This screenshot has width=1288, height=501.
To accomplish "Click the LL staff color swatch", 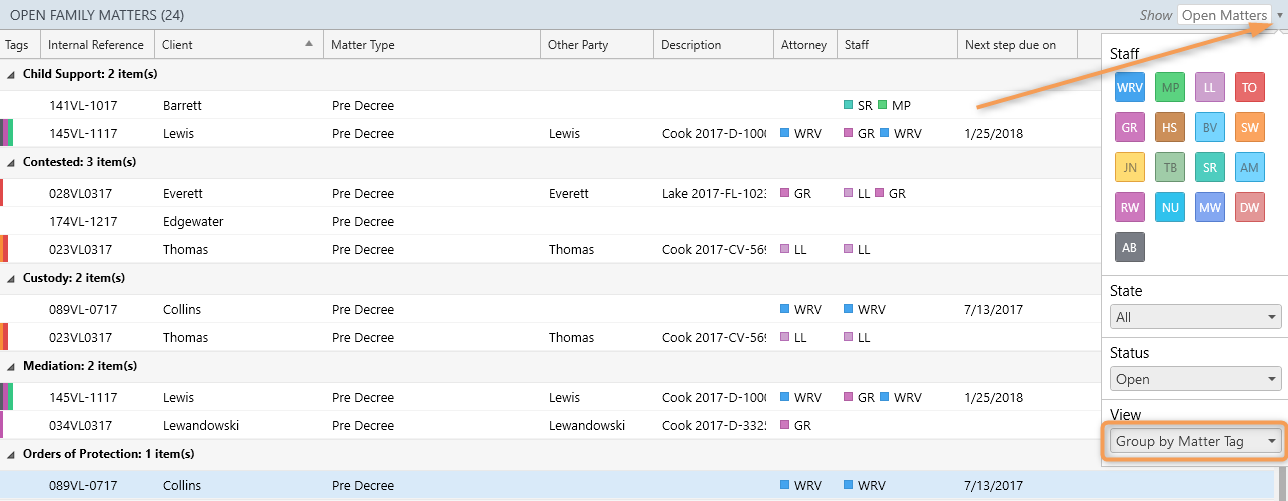I will (1210, 88).
